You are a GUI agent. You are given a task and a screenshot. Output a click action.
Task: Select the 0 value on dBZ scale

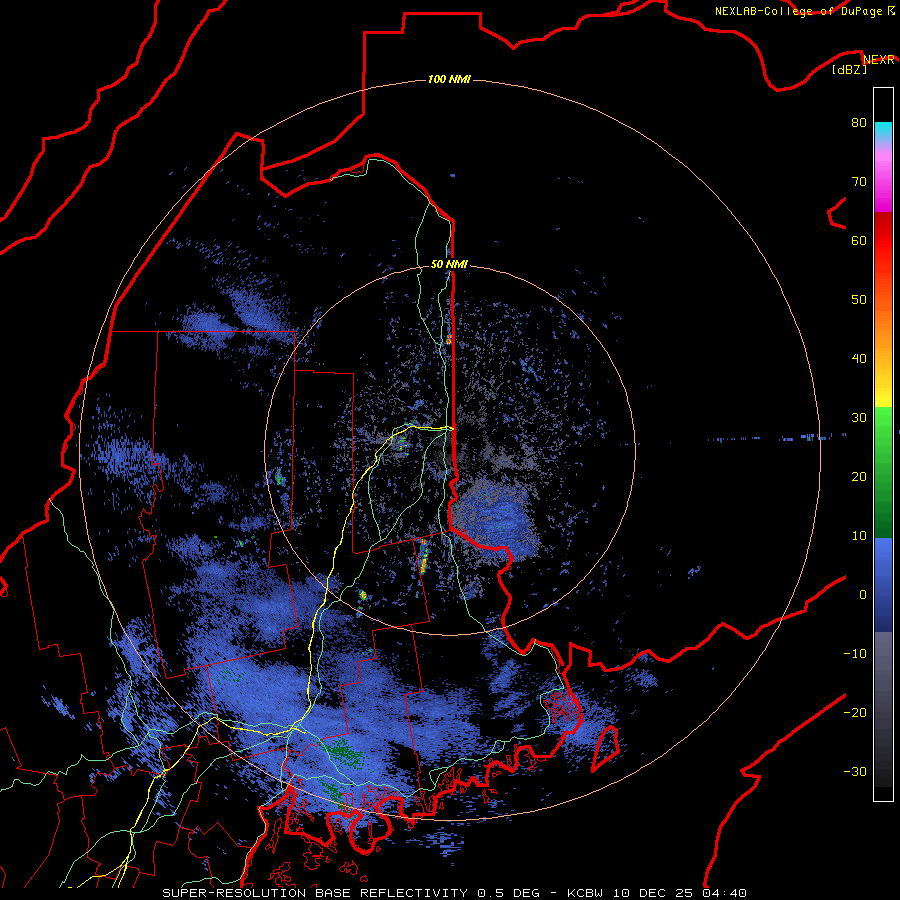[863, 595]
